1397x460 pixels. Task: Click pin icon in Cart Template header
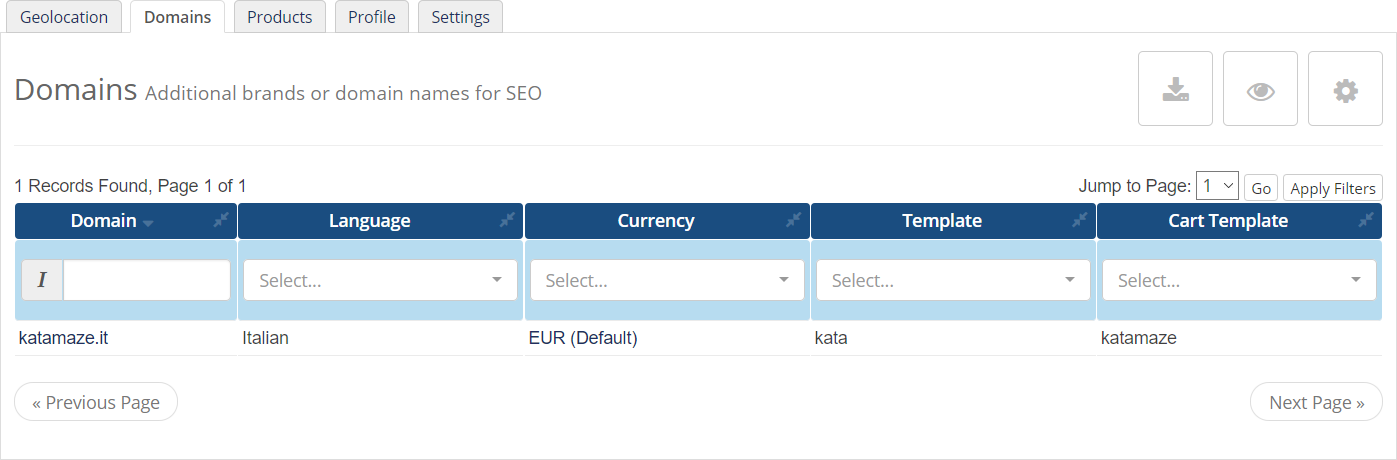point(1365,220)
